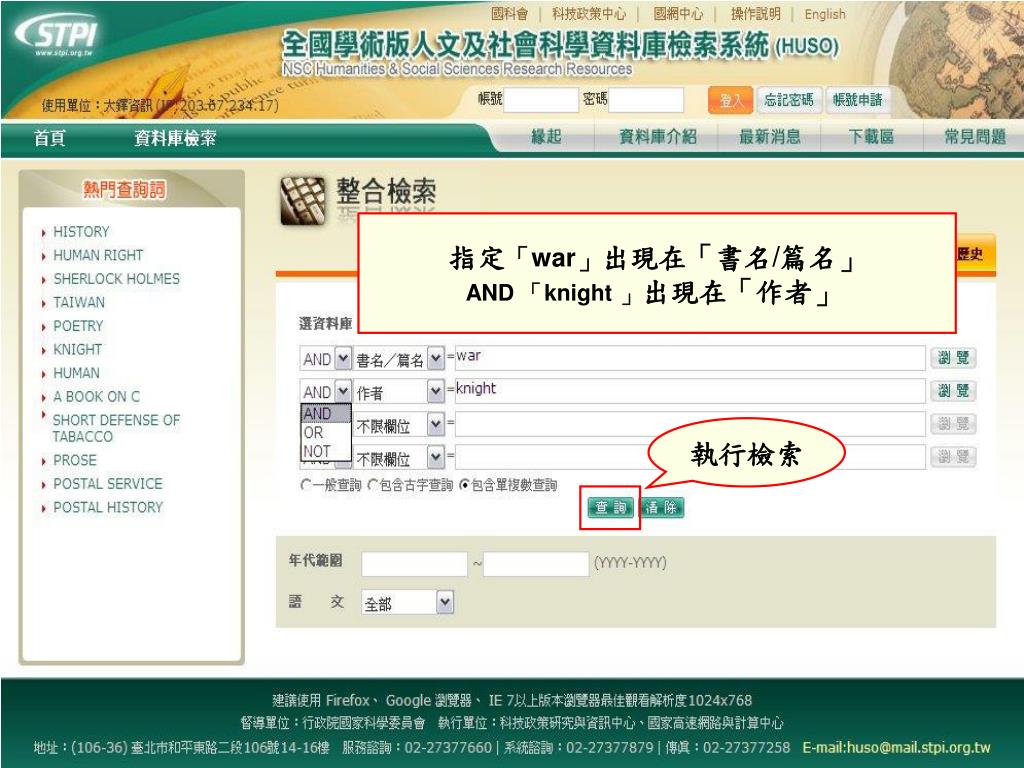Image resolution: width=1024 pixels, height=768 pixels.
Task: Click the end year input field
Action: 536,564
